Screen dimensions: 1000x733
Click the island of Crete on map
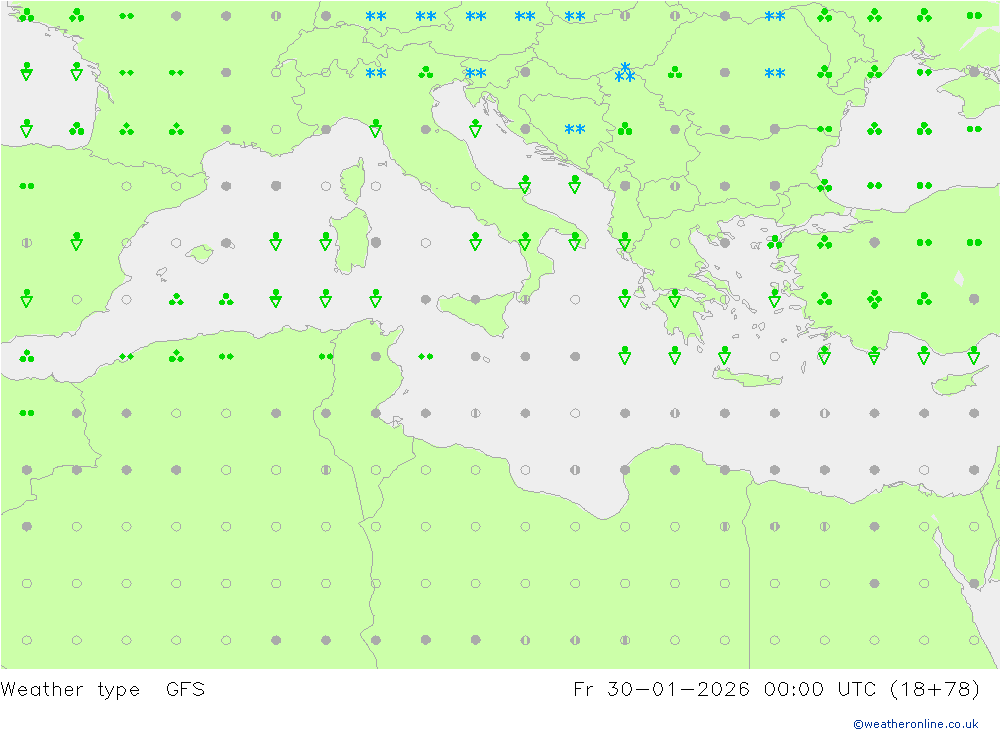click(x=747, y=379)
